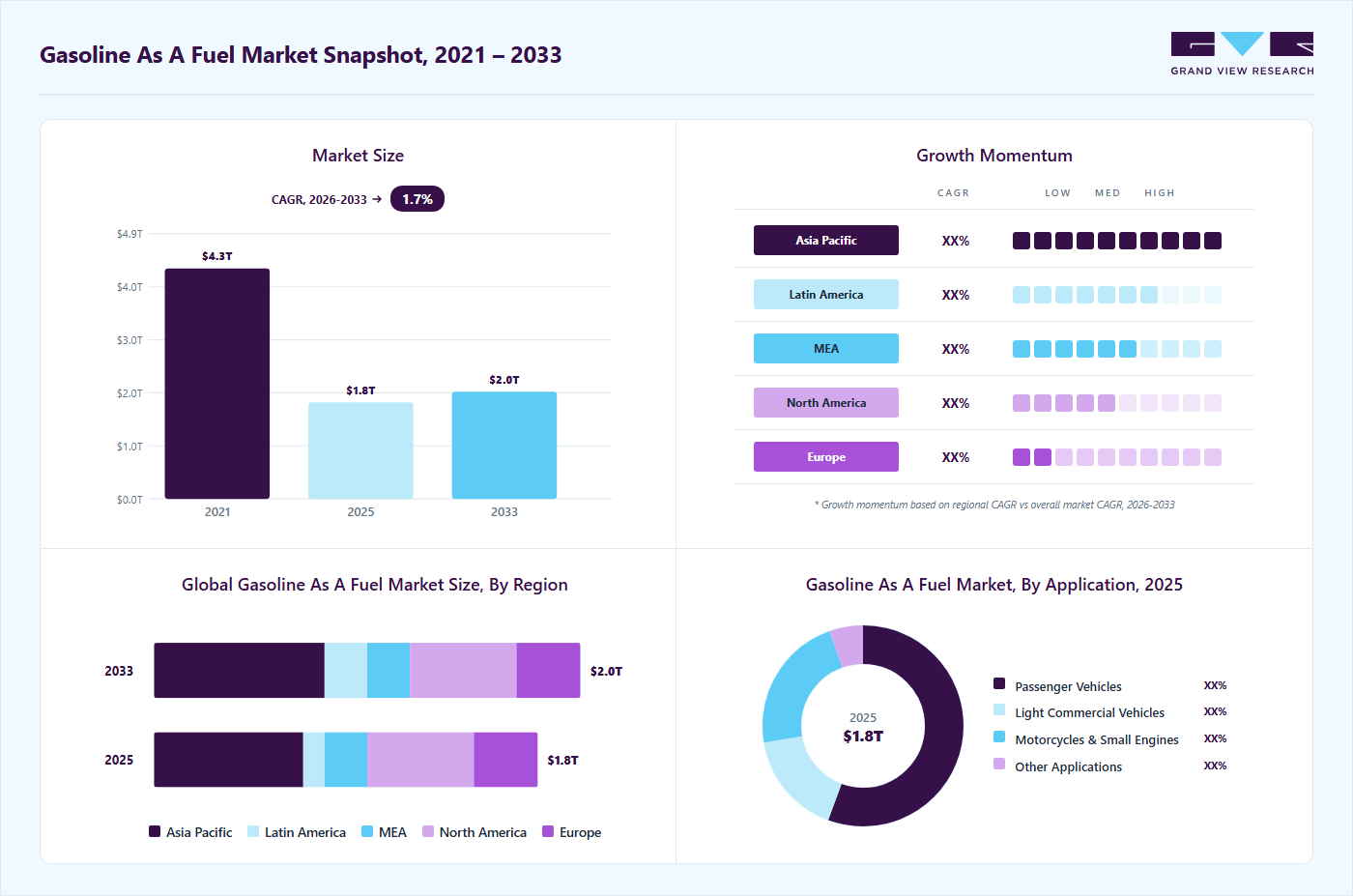Click the Light Commercial Vehicles legend swatch
Screen dimensions: 1353x896
coord(999,709)
